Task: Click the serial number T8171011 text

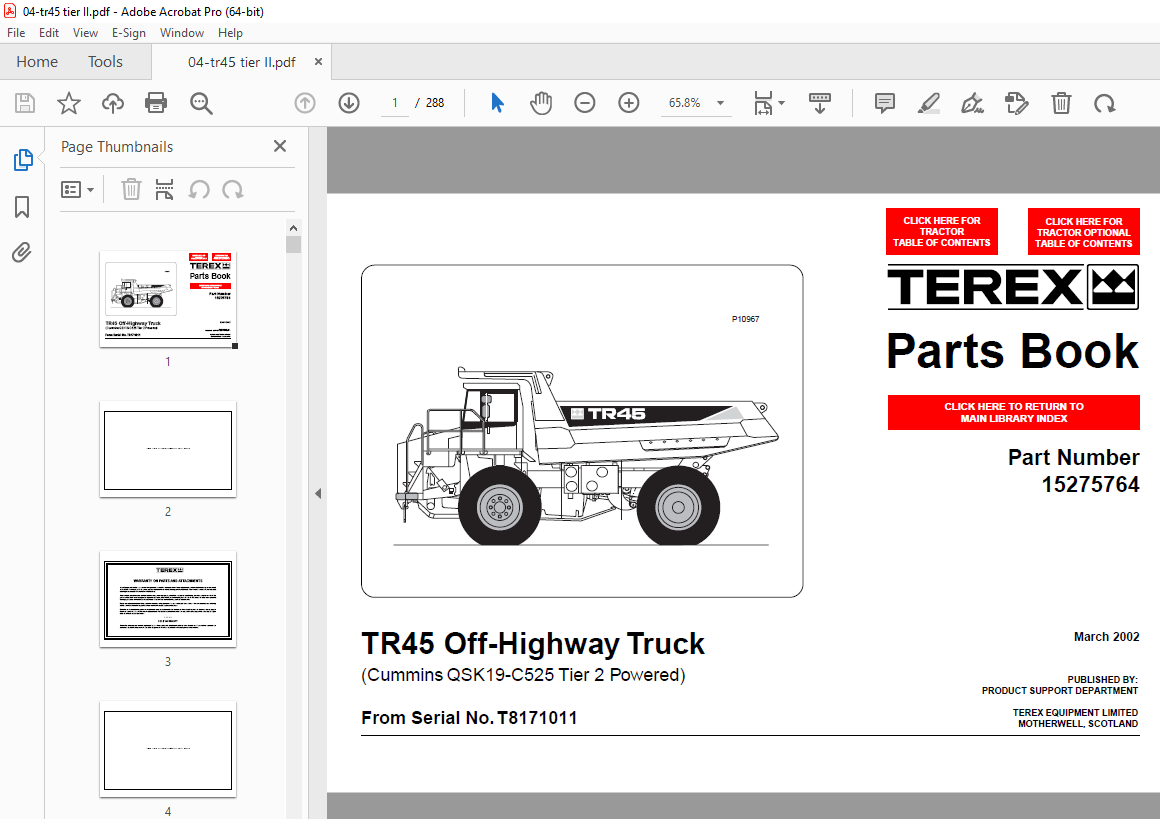Action: click(537, 718)
